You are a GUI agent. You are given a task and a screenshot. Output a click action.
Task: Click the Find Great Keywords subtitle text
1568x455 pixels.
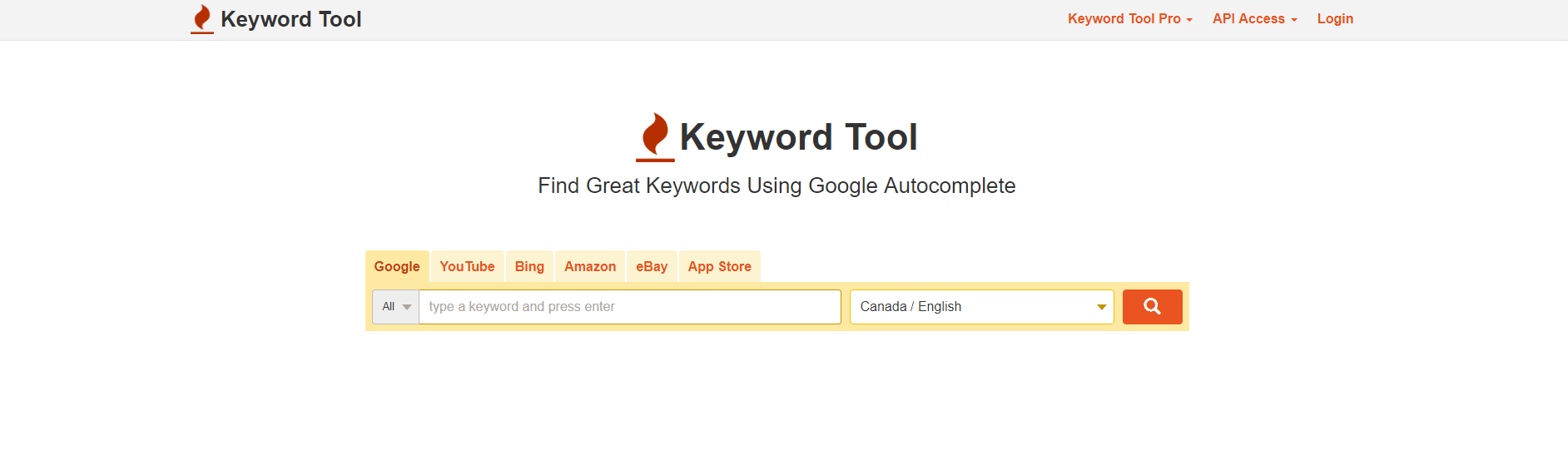pyautogui.click(x=777, y=185)
